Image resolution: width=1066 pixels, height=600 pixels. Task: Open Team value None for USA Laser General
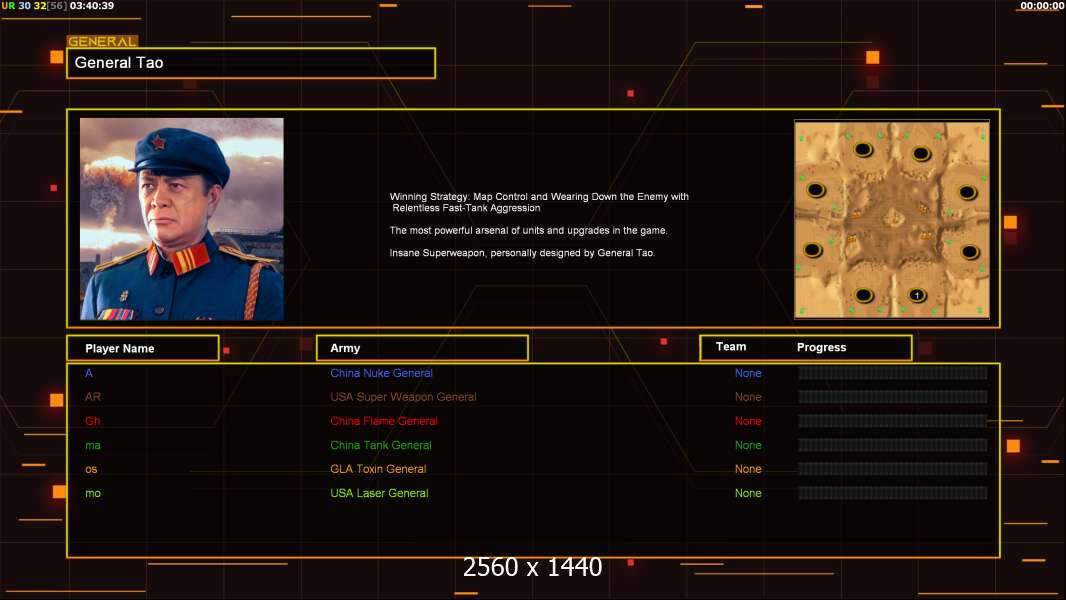coord(748,493)
